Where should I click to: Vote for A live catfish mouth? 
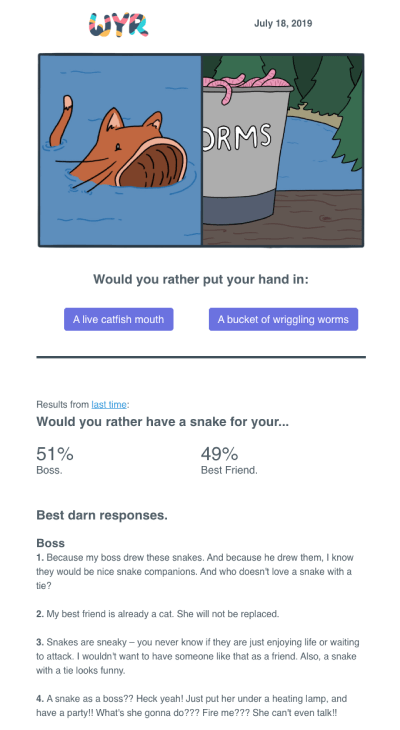pos(119,319)
